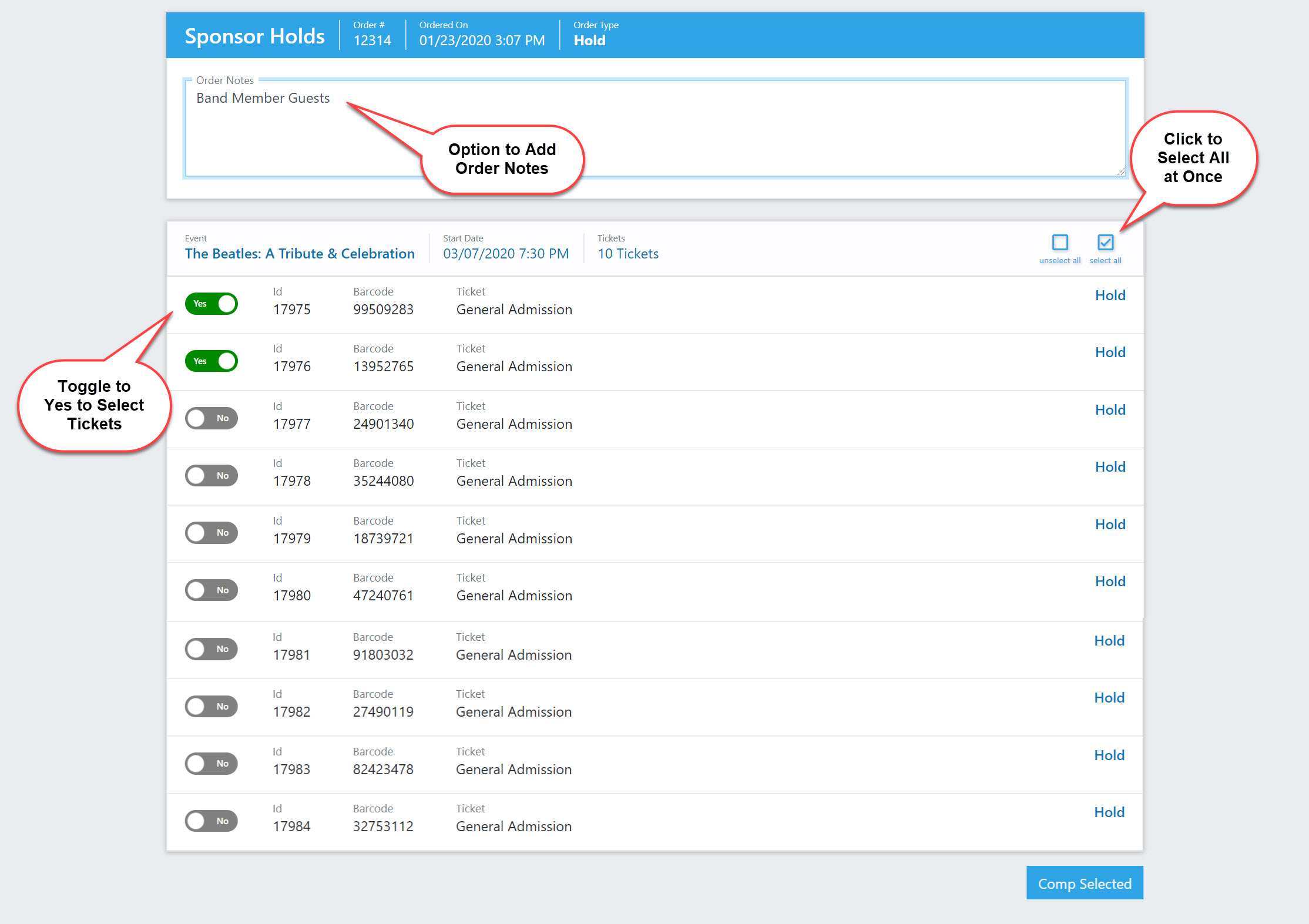This screenshot has width=1309, height=924.
Task: Click inside the Order Notes text area
Action: [656, 128]
